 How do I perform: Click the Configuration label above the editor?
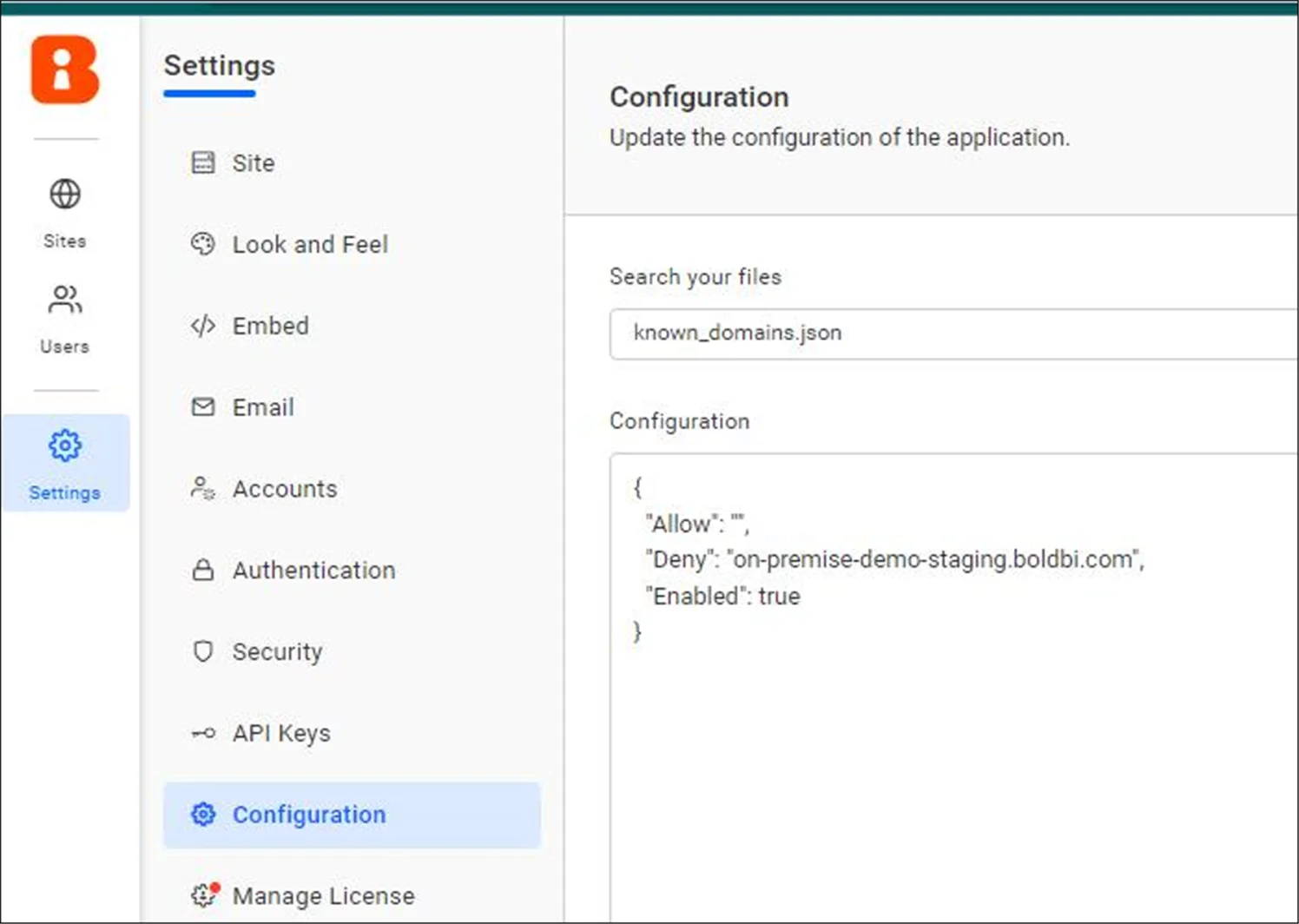680,421
